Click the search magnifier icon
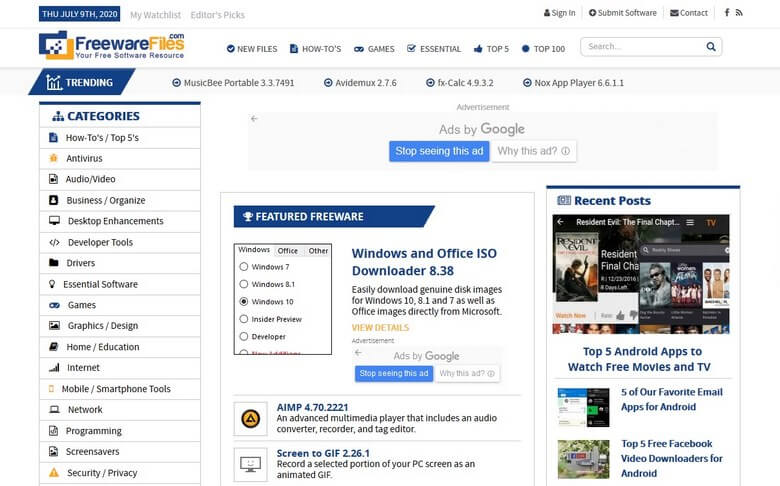Screen dimensions: 780x486 click(x=711, y=47)
